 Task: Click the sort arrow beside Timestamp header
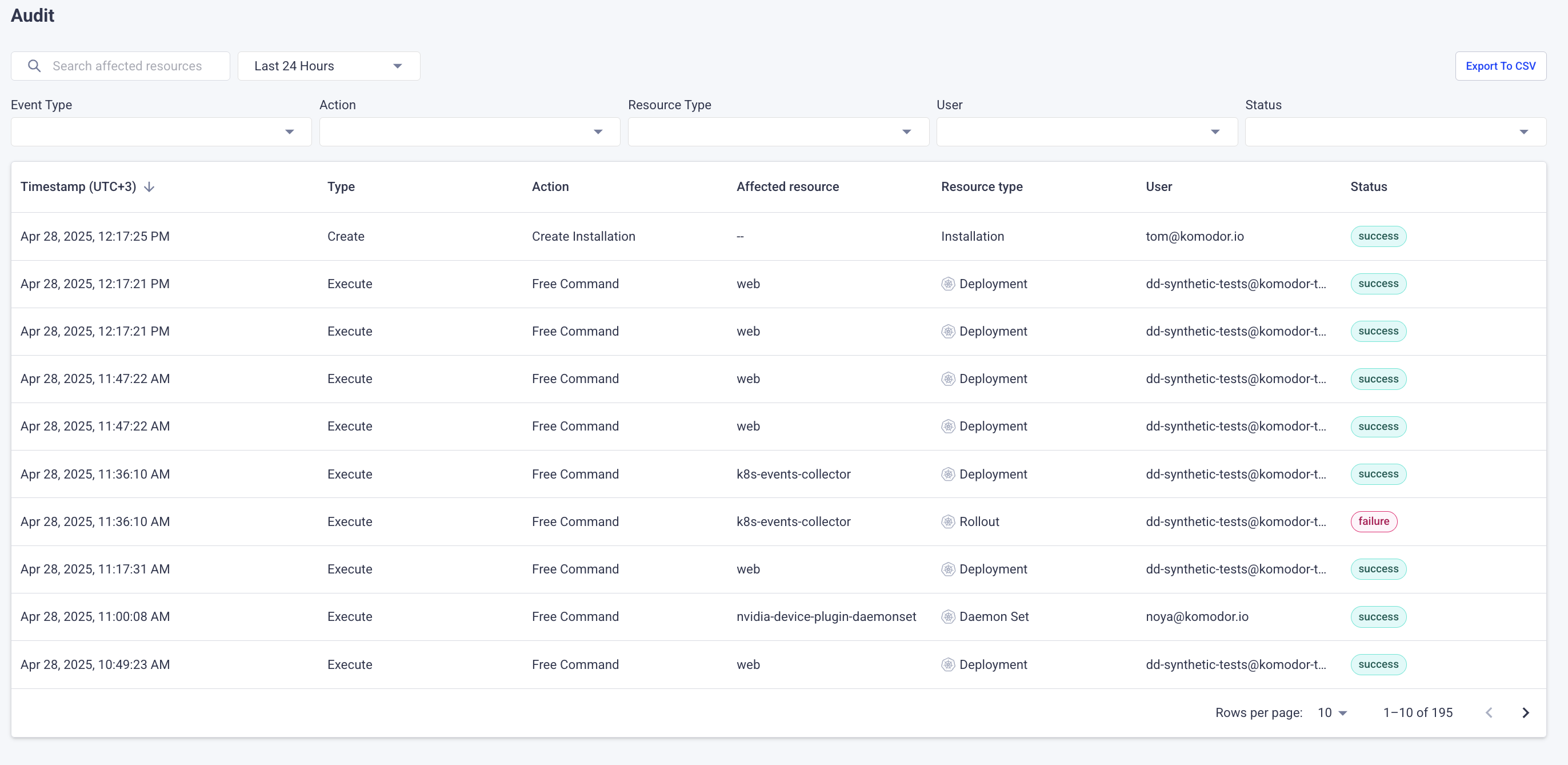(x=149, y=187)
